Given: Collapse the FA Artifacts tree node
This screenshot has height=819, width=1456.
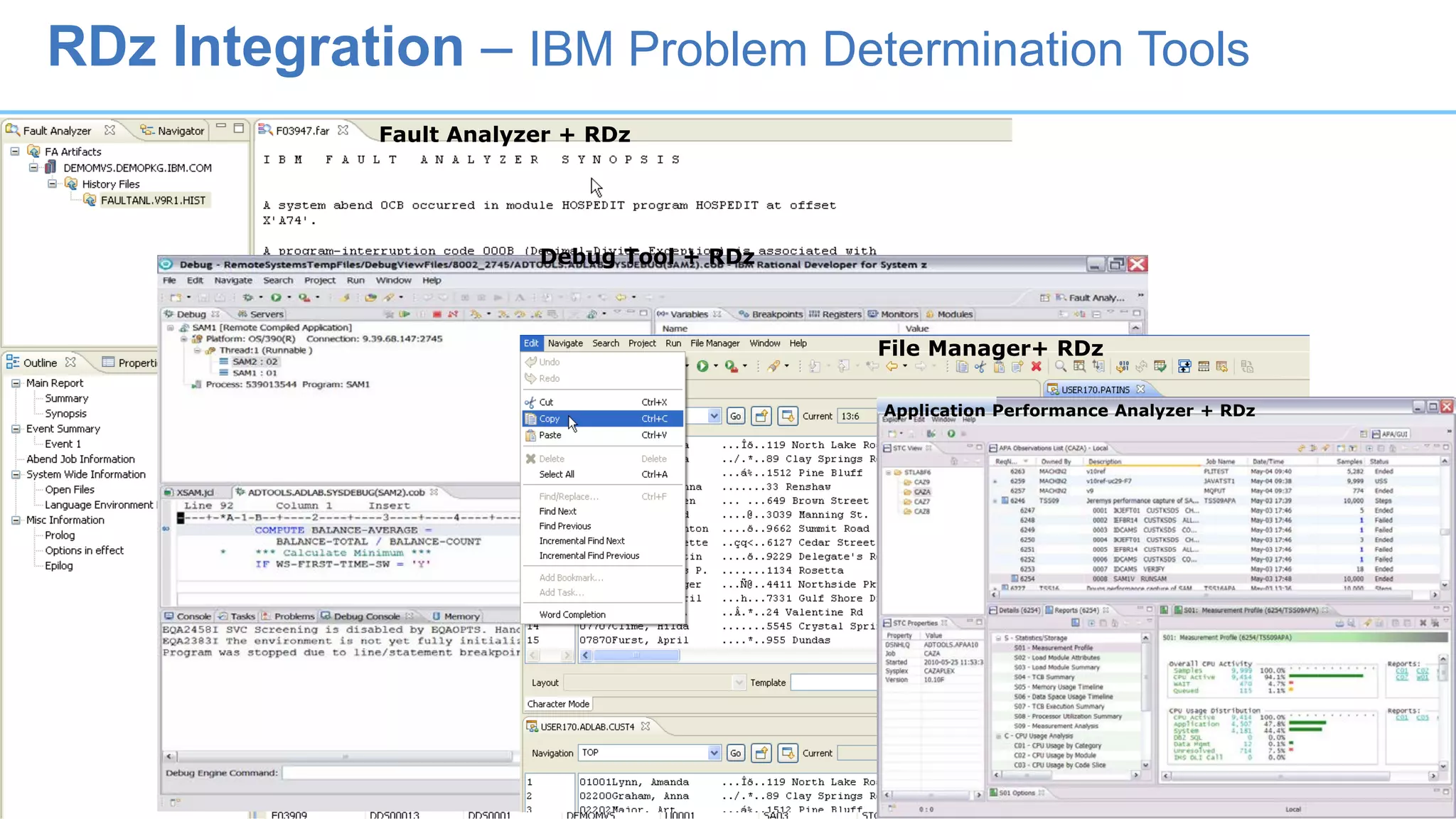Looking at the screenshot, I should pos(15,151).
